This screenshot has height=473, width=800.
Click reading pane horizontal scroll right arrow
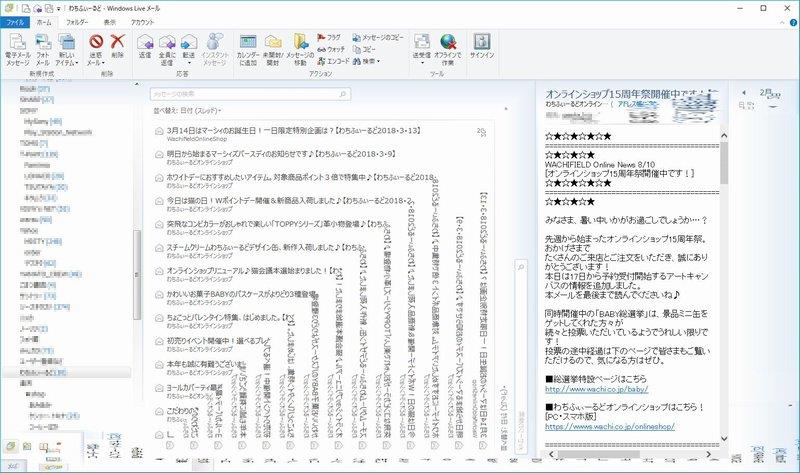pos(708,454)
